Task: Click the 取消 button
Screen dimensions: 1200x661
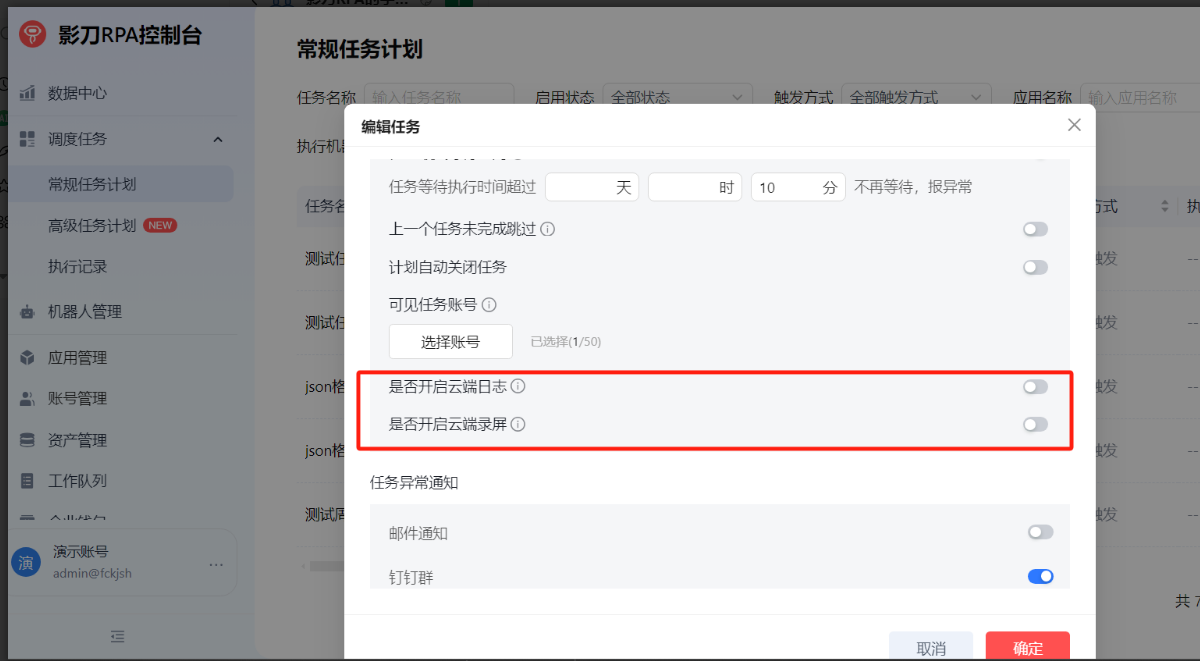Action: [931, 647]
